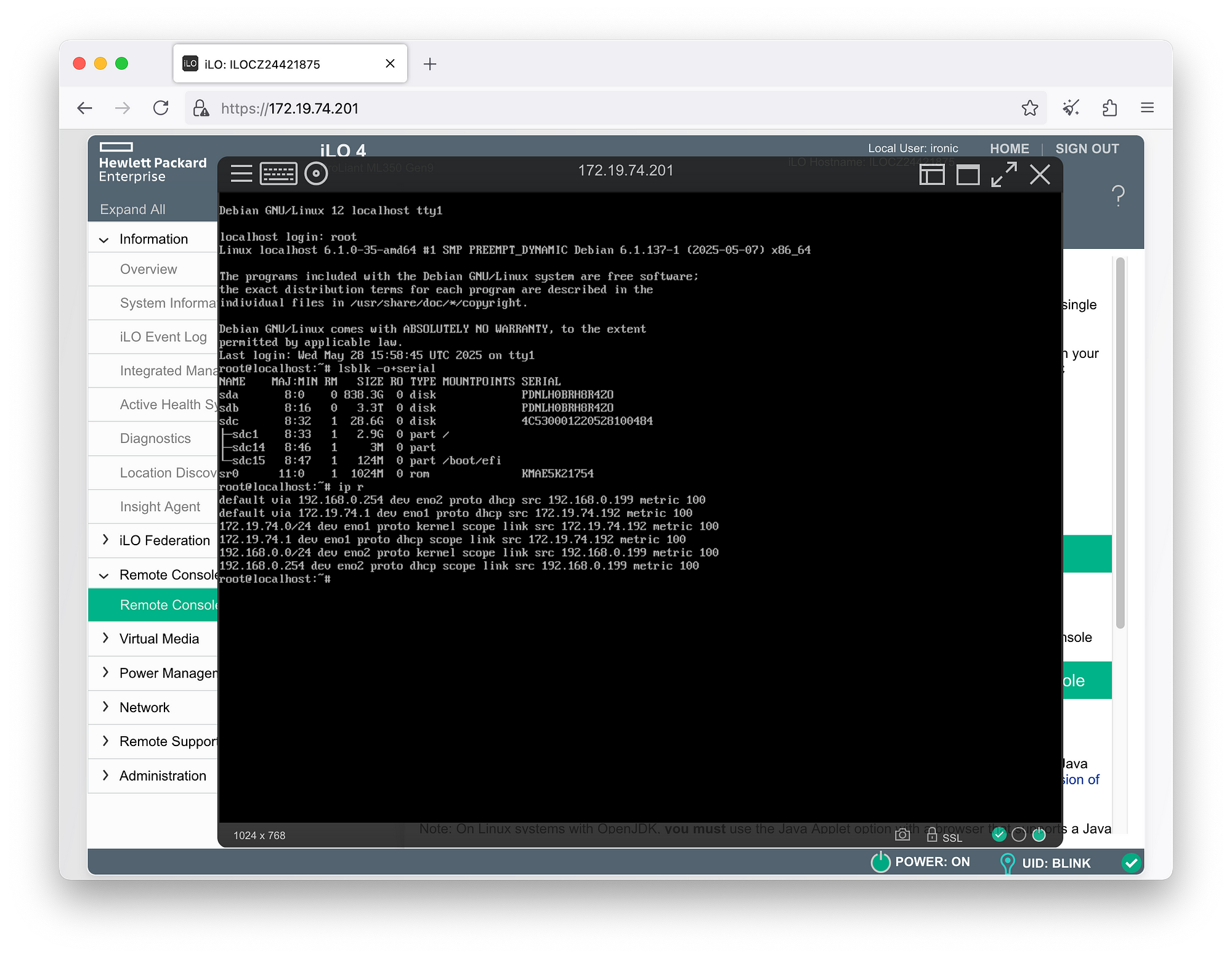
Task: Expand the Virtual Media section
Action: [x=105, y=638]
